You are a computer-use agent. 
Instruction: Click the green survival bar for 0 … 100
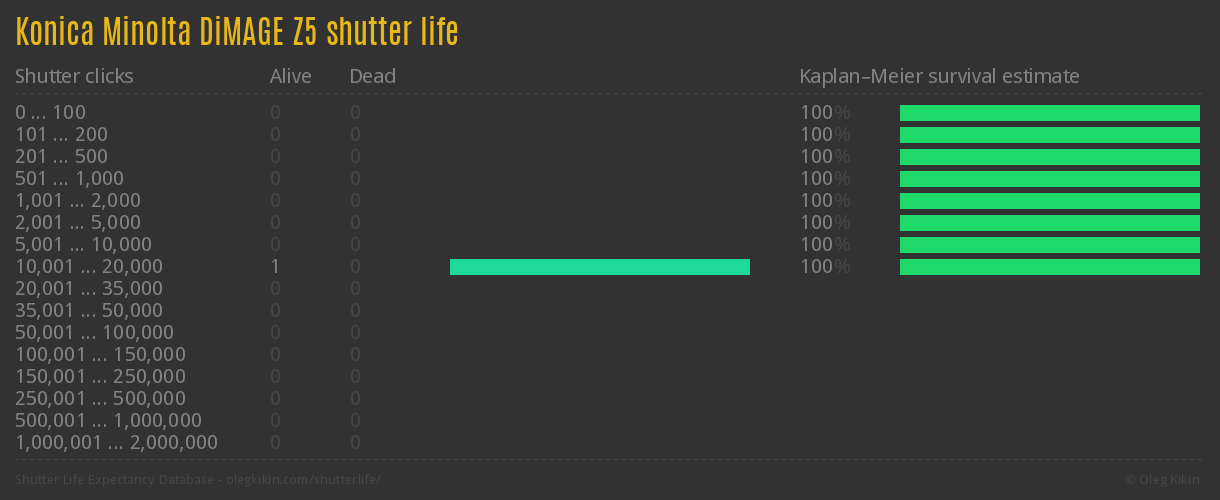coord(1050,113)
